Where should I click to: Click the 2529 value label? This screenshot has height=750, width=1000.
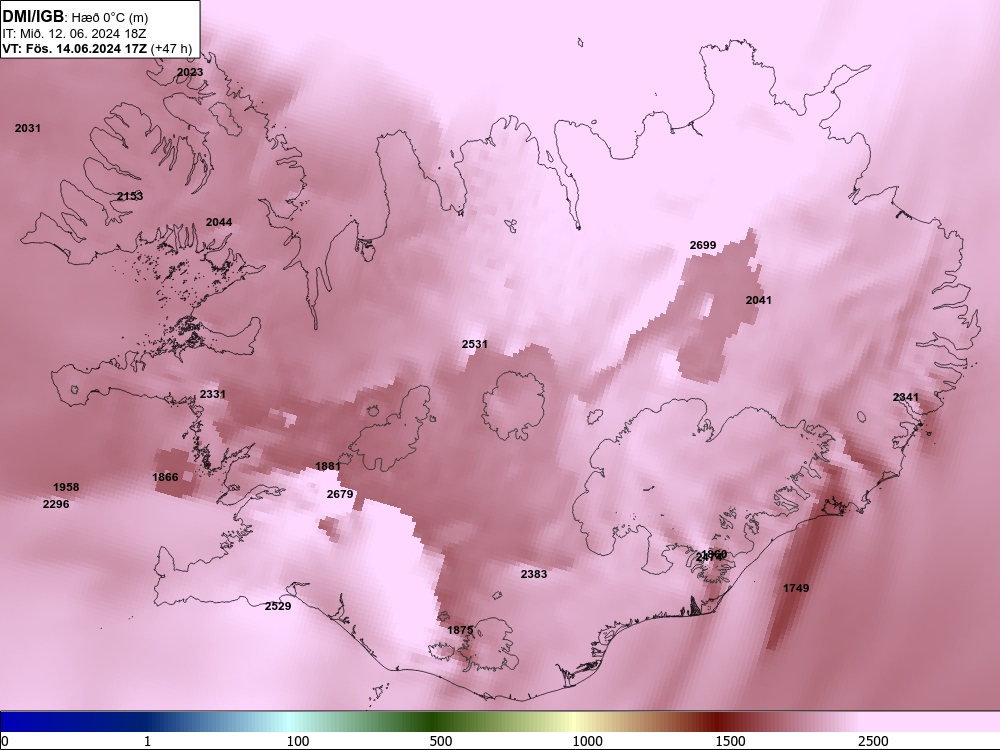point(277,606)
